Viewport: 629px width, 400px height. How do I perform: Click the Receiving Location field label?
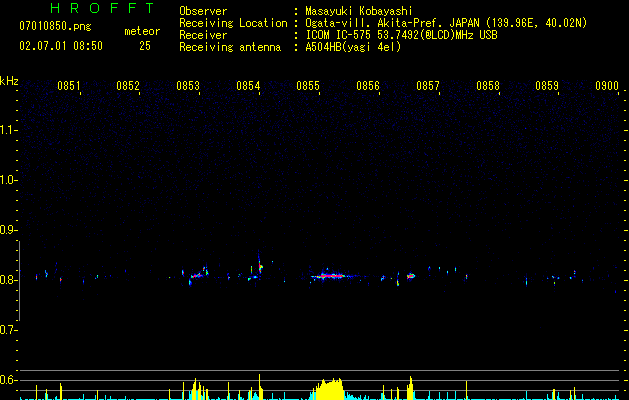[x=233, y=23]
